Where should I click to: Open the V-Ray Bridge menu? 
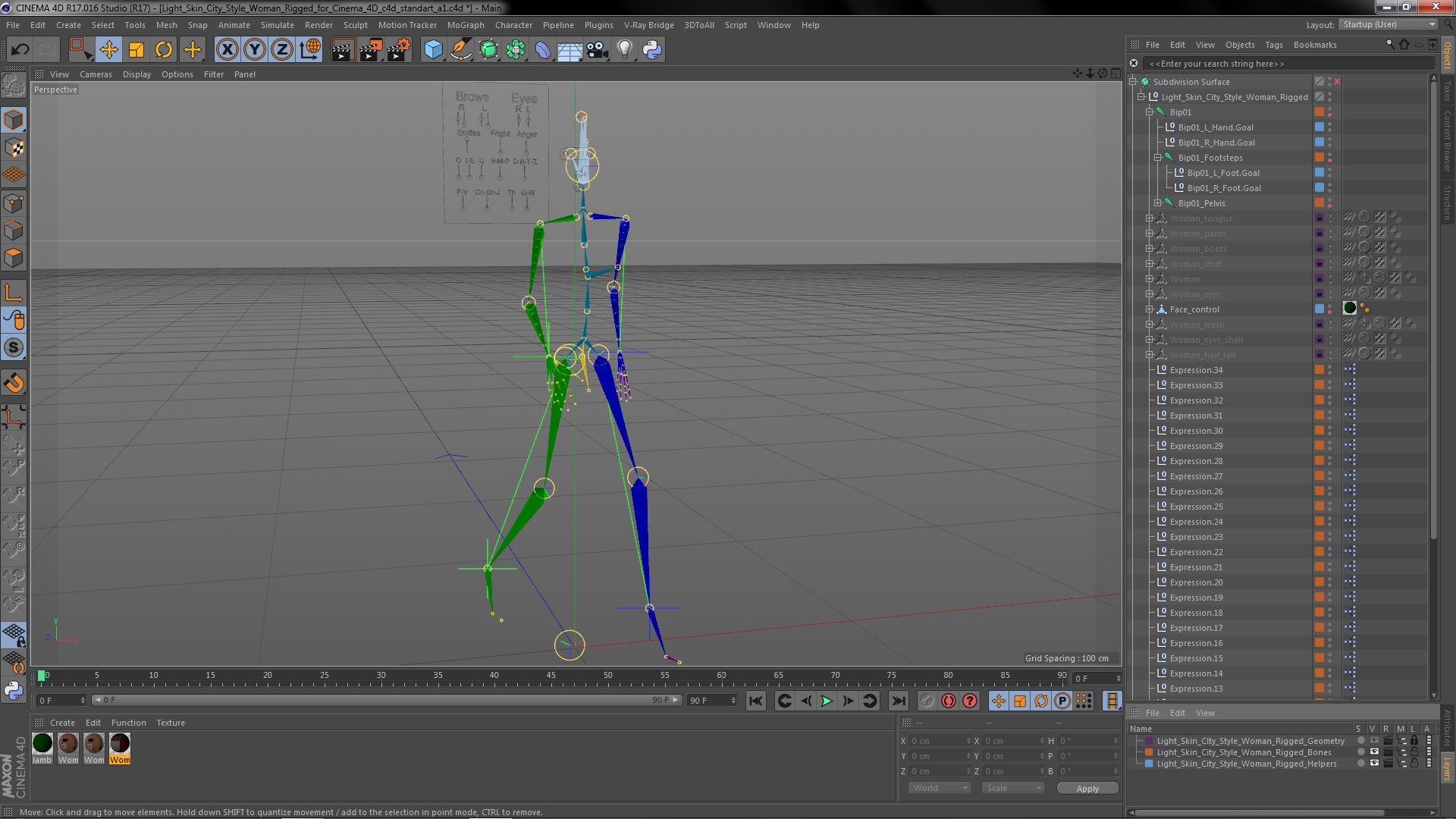point(648,25)
